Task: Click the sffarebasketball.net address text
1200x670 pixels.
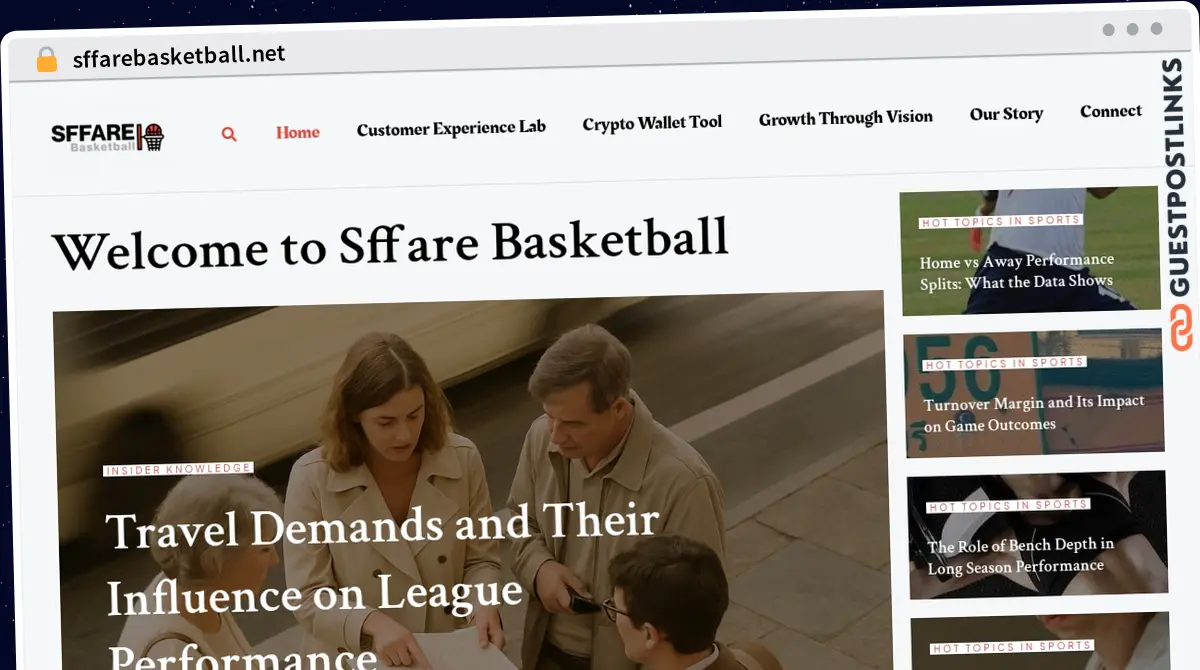Action: tap(179, 56)
